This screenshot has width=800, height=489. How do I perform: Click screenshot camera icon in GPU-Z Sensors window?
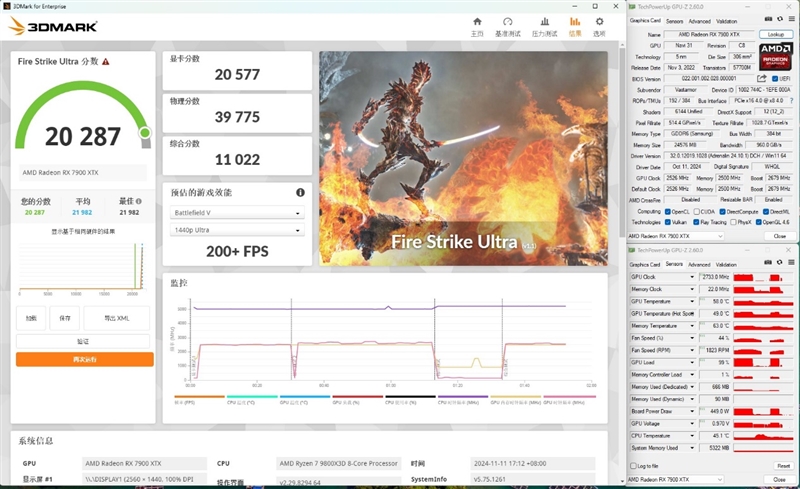[768, 263]
